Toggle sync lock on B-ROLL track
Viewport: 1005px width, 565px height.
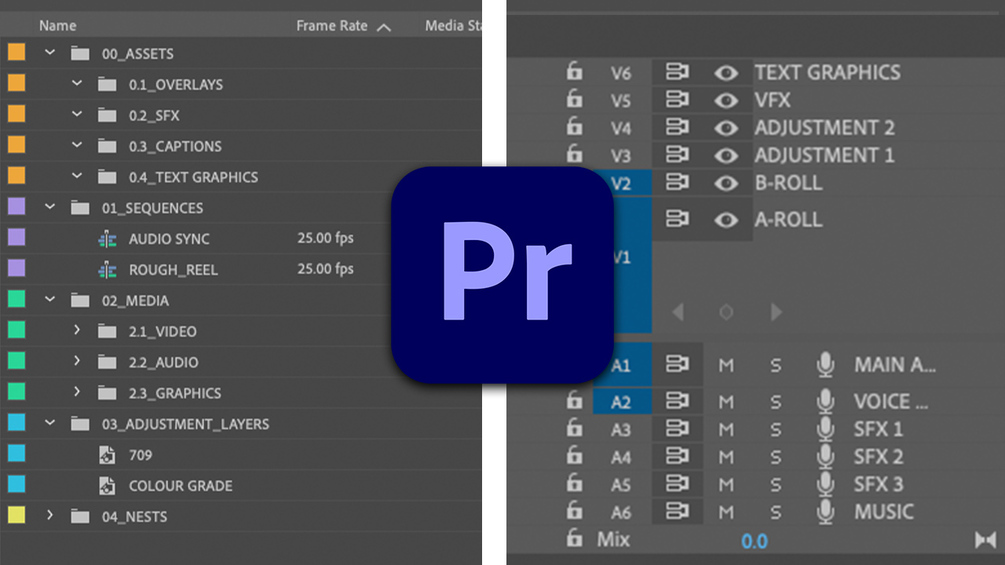pyautogui.click(x=677, y=182)
